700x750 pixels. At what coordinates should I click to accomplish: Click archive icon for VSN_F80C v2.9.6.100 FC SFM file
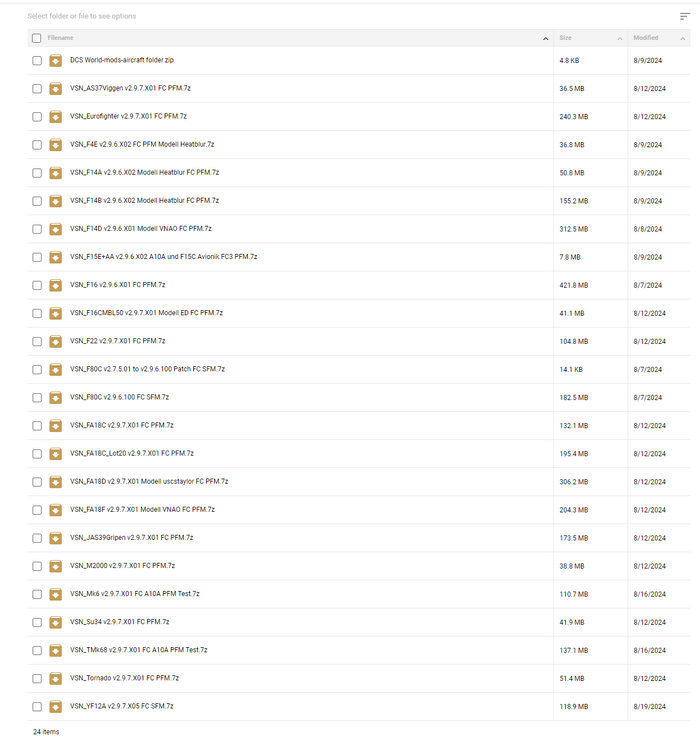tap(56, 398)
